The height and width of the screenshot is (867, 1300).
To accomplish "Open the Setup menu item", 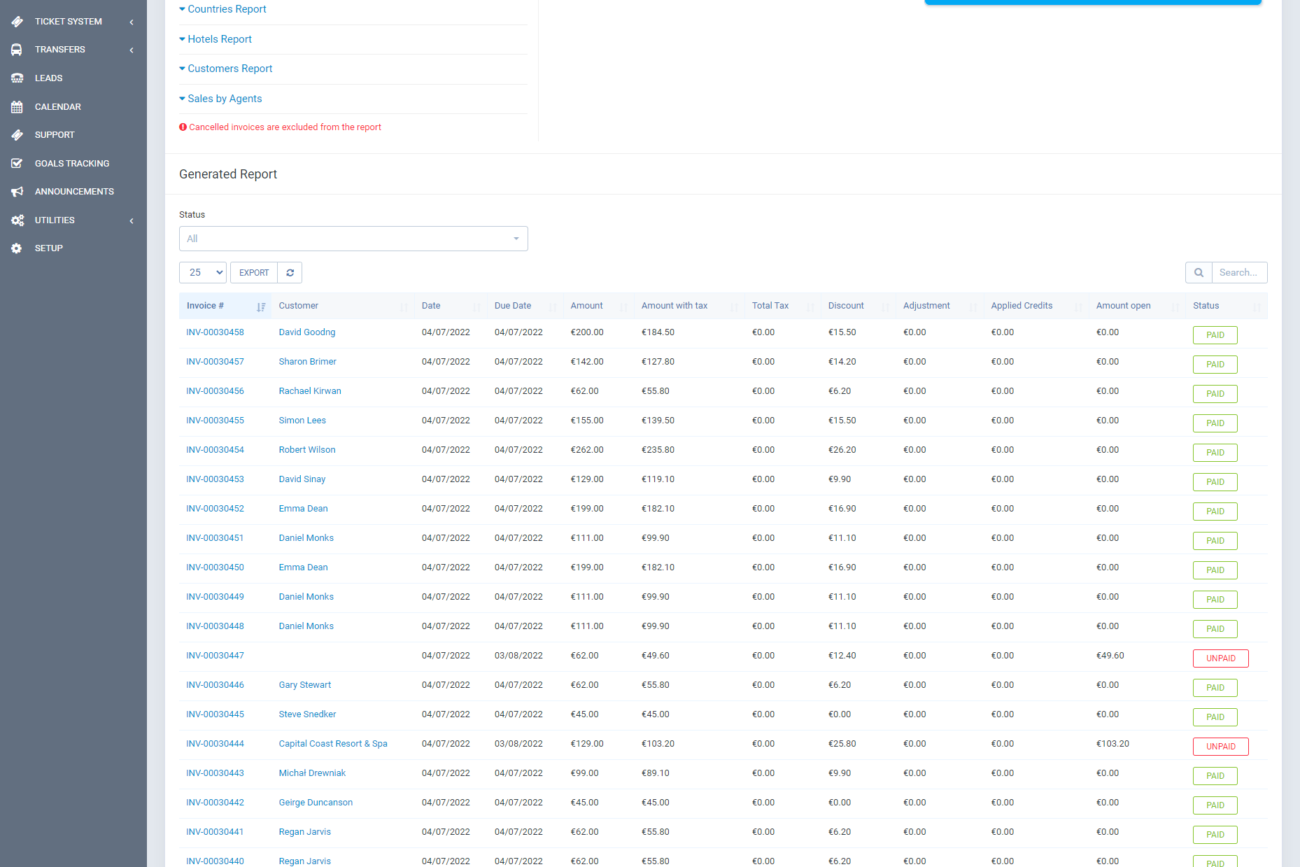I will pos(49,248).
